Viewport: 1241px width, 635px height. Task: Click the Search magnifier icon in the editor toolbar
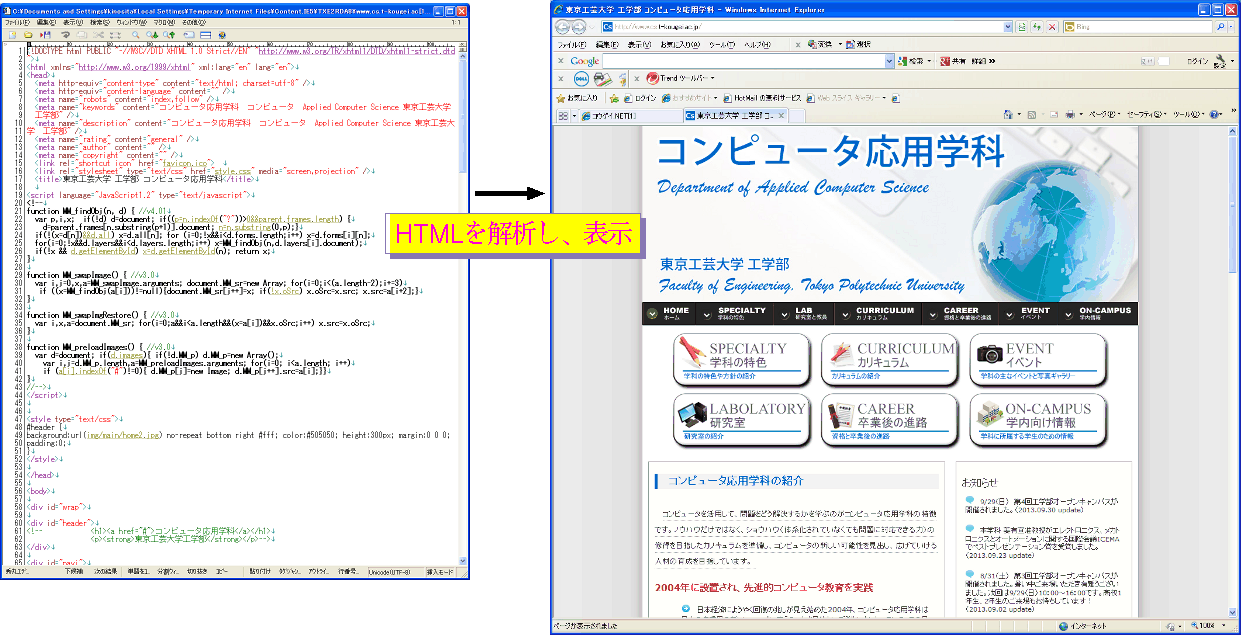(x=135, y=35)
